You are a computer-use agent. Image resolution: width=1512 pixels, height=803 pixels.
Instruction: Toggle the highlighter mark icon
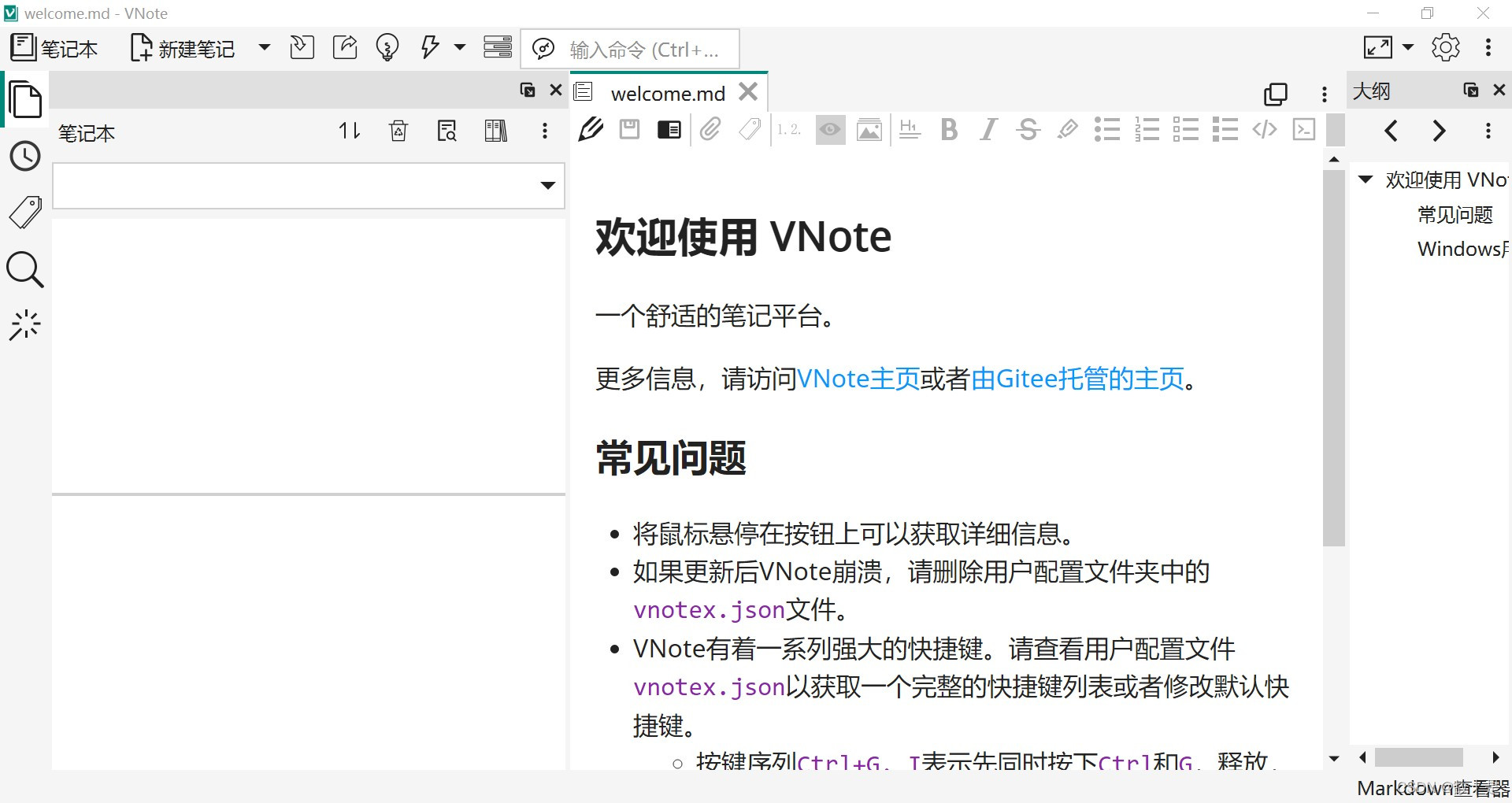pyautogui.click(x=1068, y=129)
